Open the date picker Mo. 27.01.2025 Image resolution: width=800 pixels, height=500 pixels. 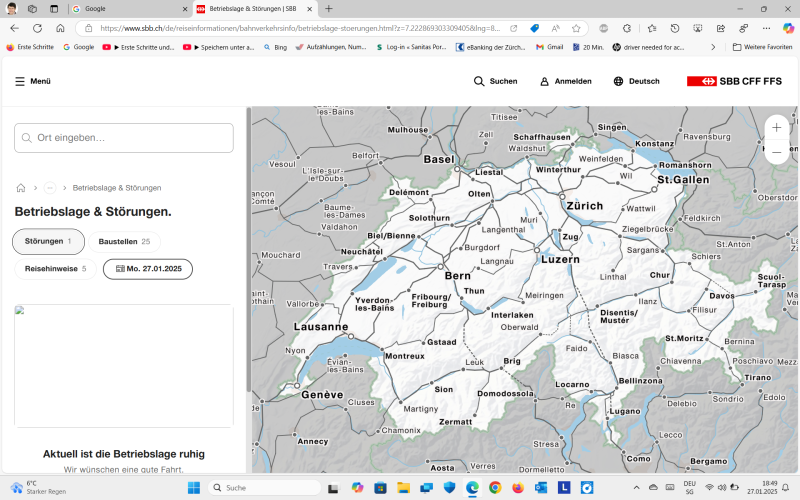pyautogui.click(x=148, y=268)
